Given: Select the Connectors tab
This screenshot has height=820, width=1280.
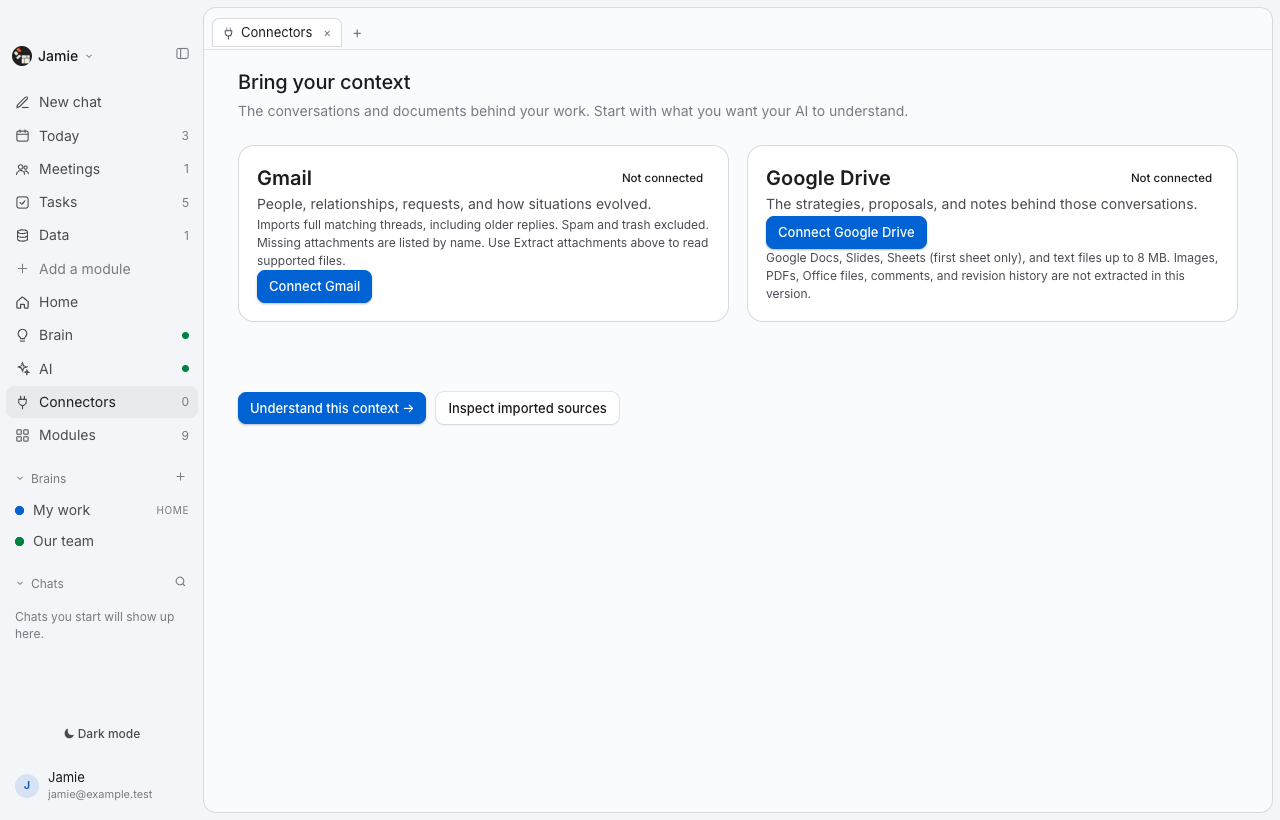Looking at the screenshot, I should [x=277, y=33].
